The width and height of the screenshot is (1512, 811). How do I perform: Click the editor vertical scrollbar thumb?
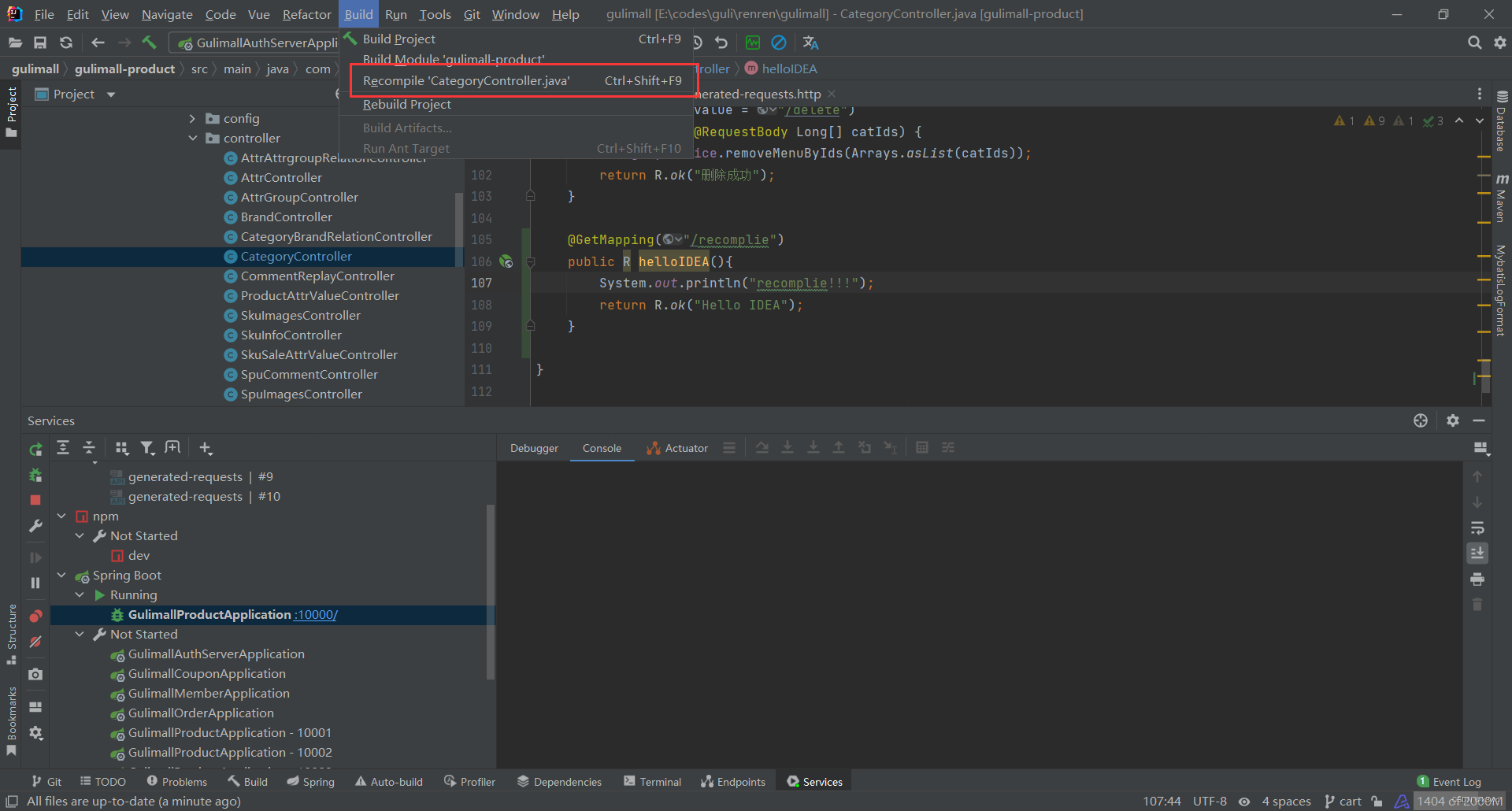pos(1485,376)
